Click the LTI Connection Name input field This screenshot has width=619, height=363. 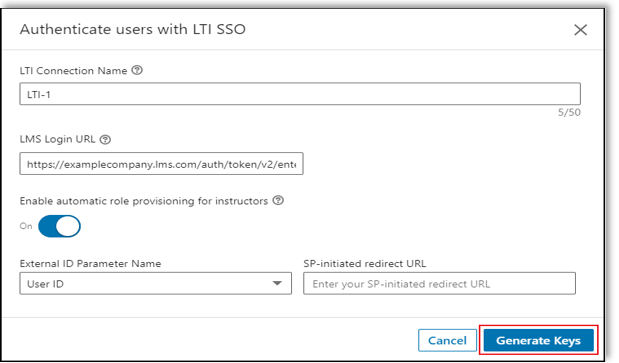click(300, 94)
